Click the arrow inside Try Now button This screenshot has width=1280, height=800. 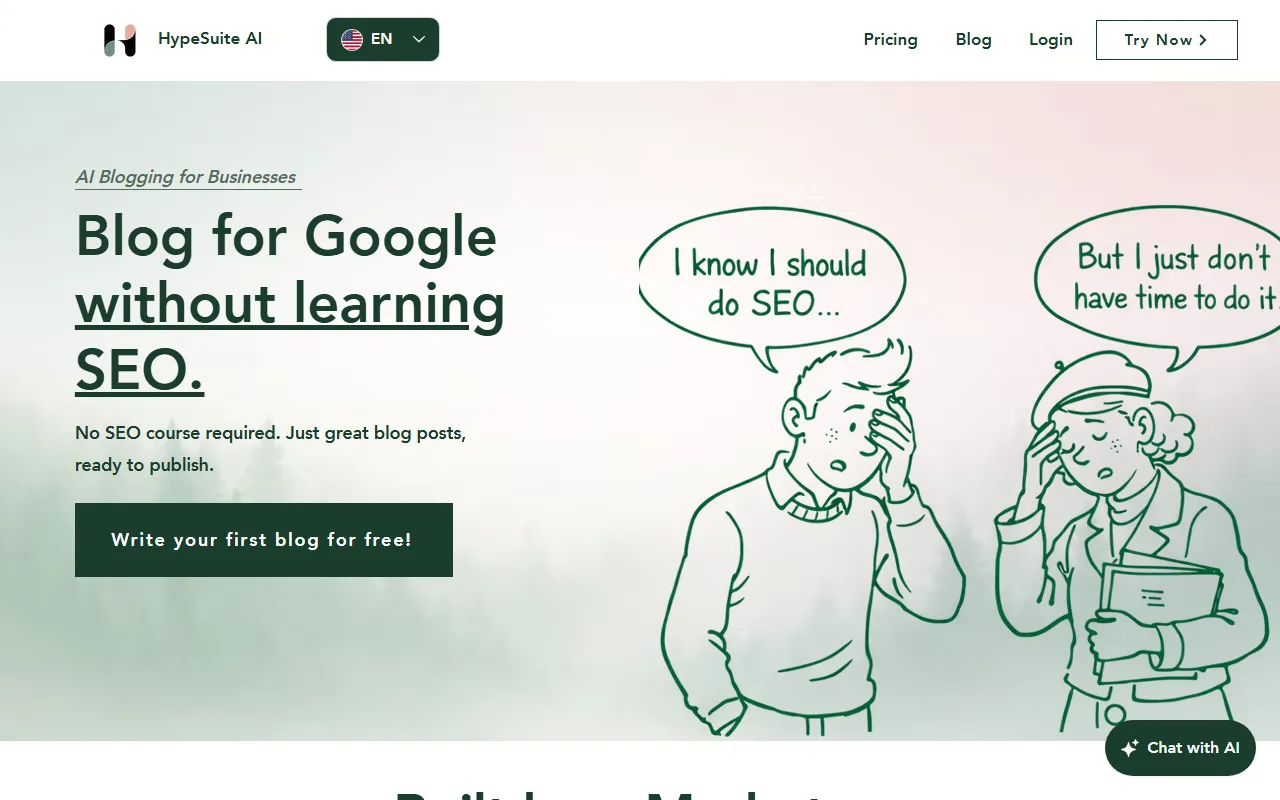point(1203,40)
